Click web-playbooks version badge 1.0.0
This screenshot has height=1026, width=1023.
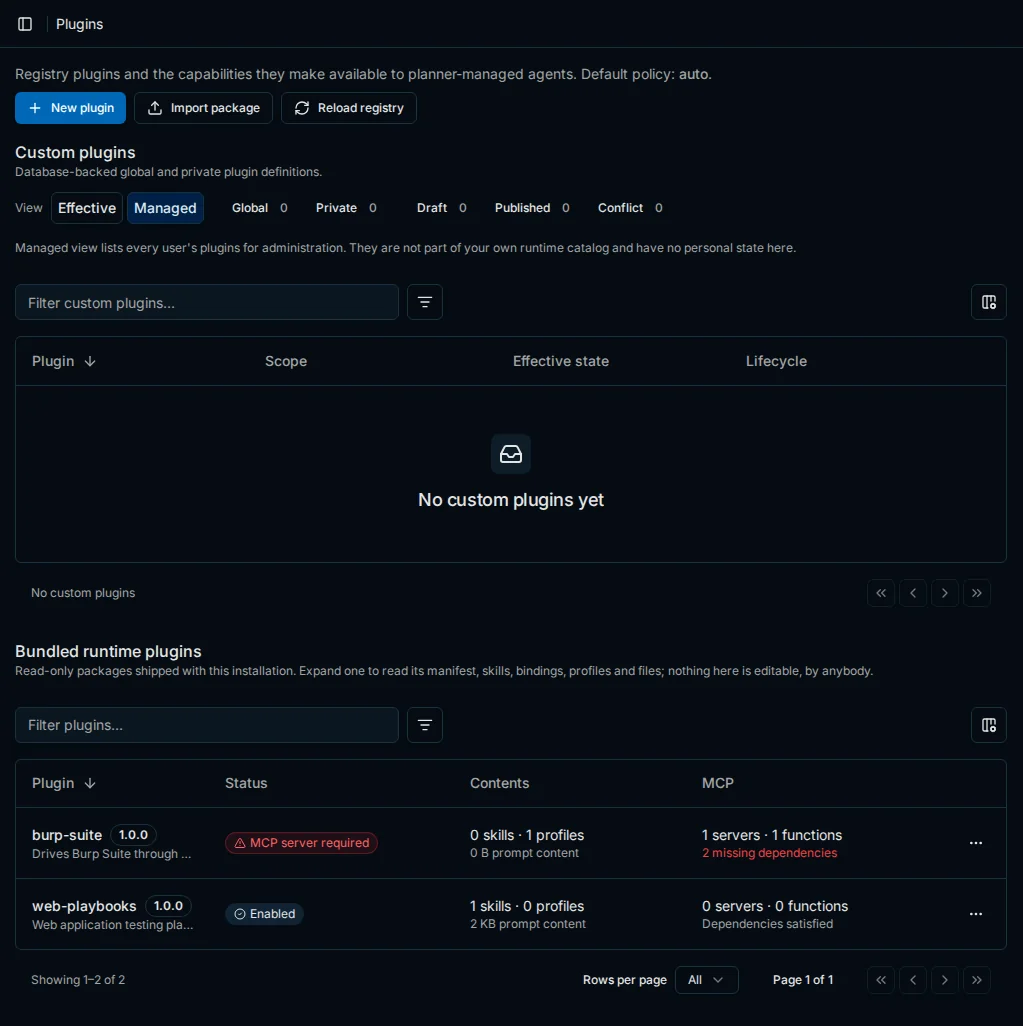pyautogui.click(x=168, y=906)
